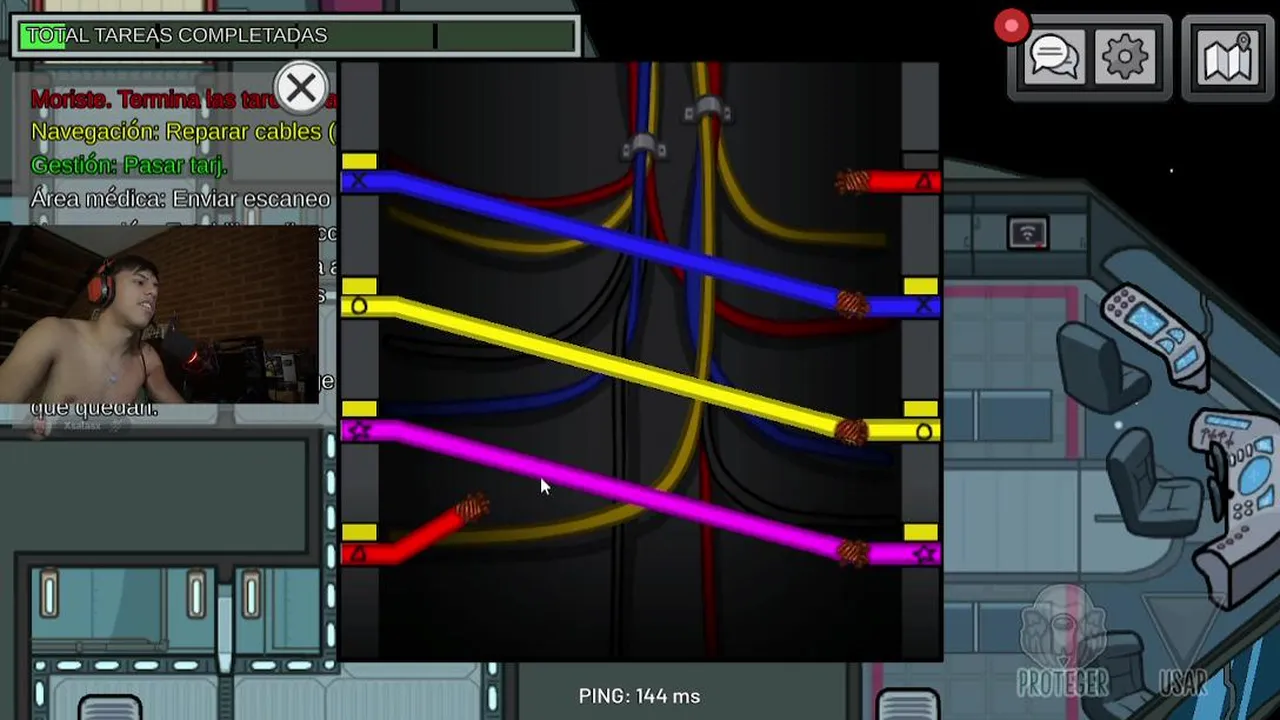The height and width of the screenshot is (720, 1280).
Task: Click the streamer webcam overlay
Action: (x=159, y=313)
